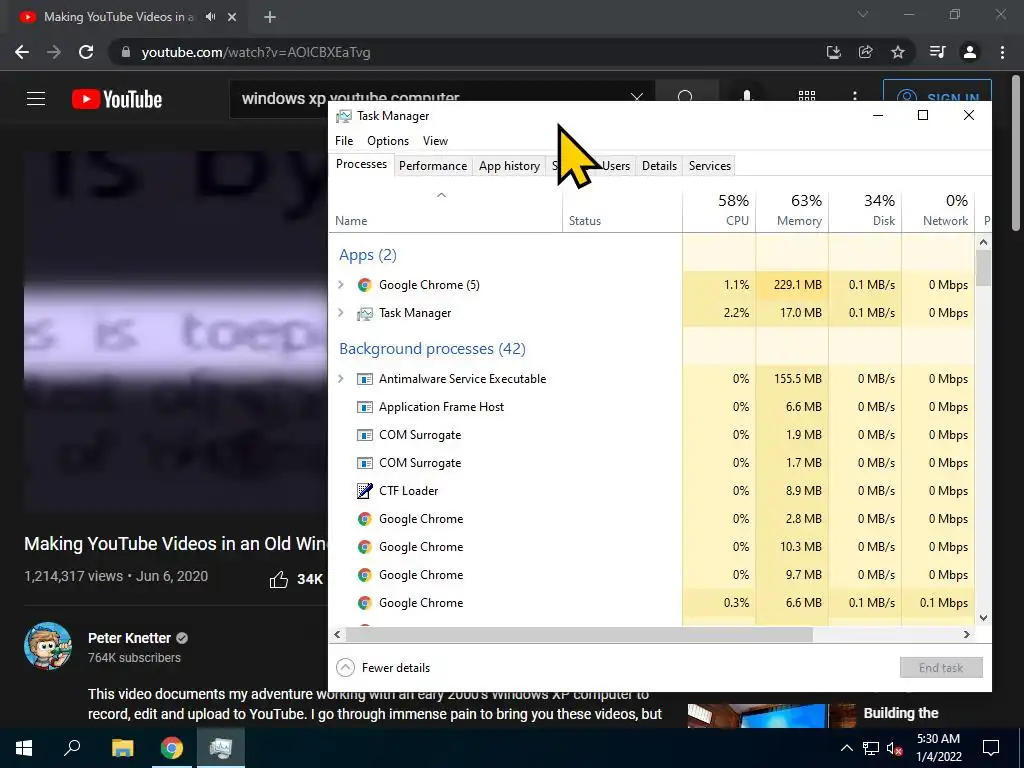The height and width of the screenshot is (768, 1024).
Task: Open File Explorer from taskbar
Action: (122, 748)
